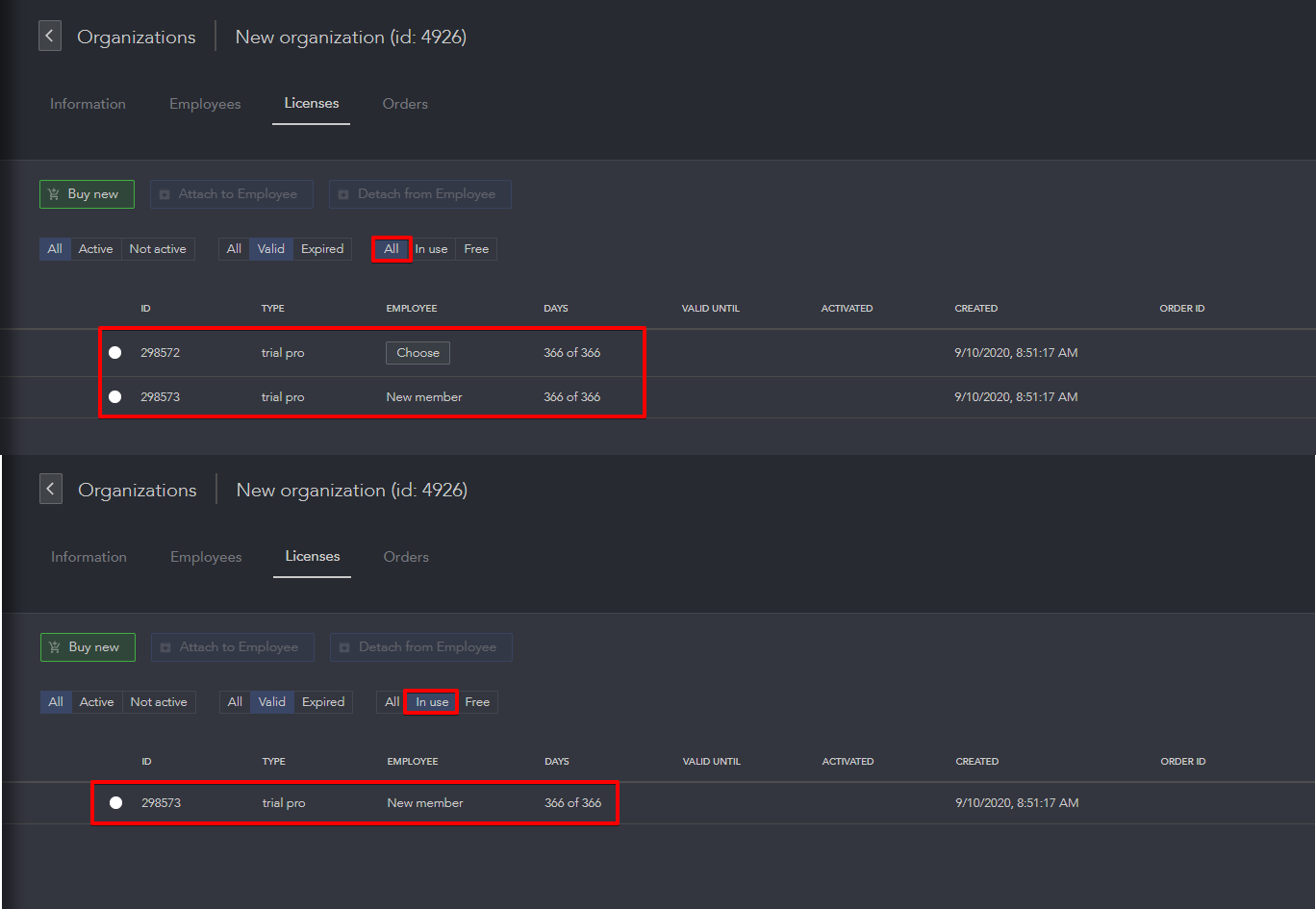Screen dimensions: 1316x909
Task: Toggle the Not active licenses filter
Action: coord(158,248)
